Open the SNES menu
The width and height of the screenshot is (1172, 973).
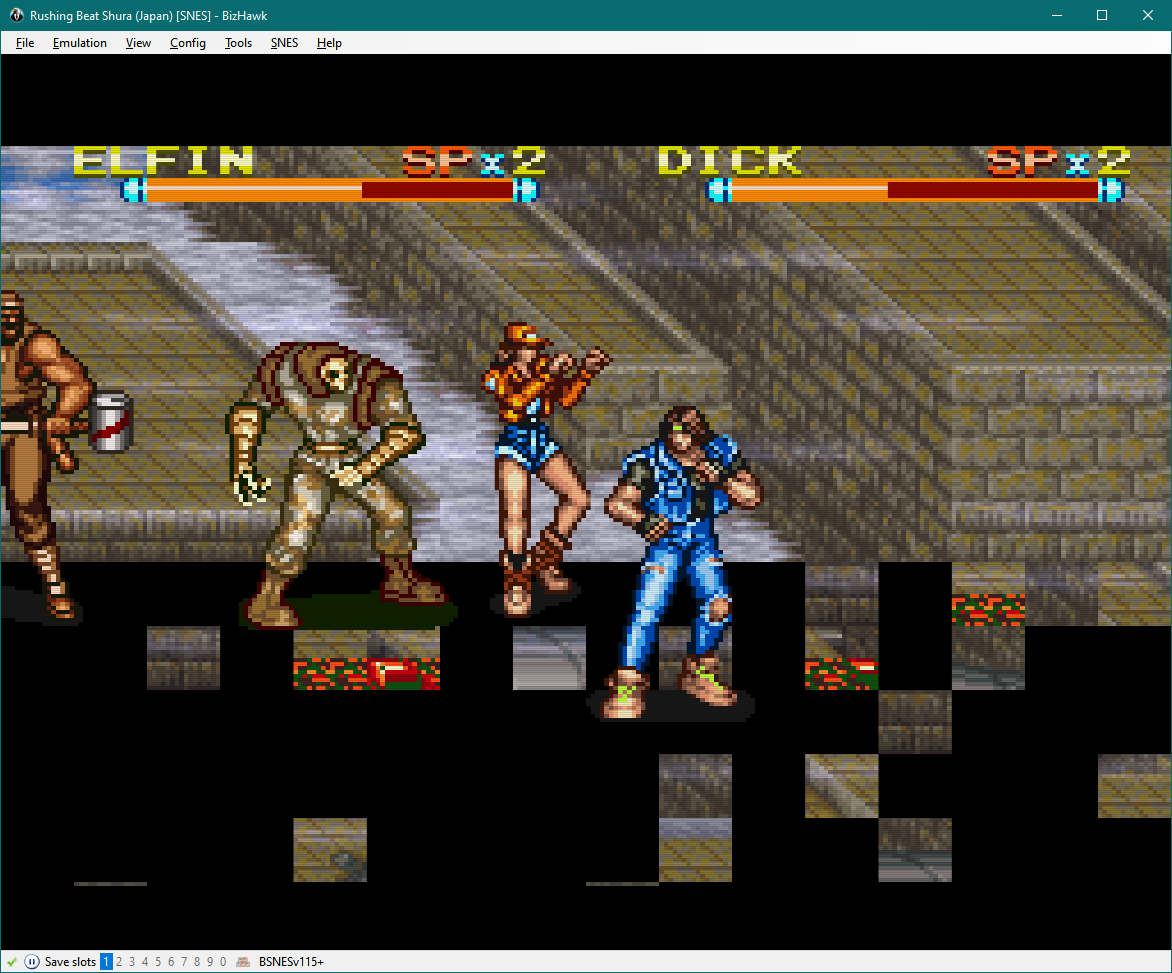(284, 42)
